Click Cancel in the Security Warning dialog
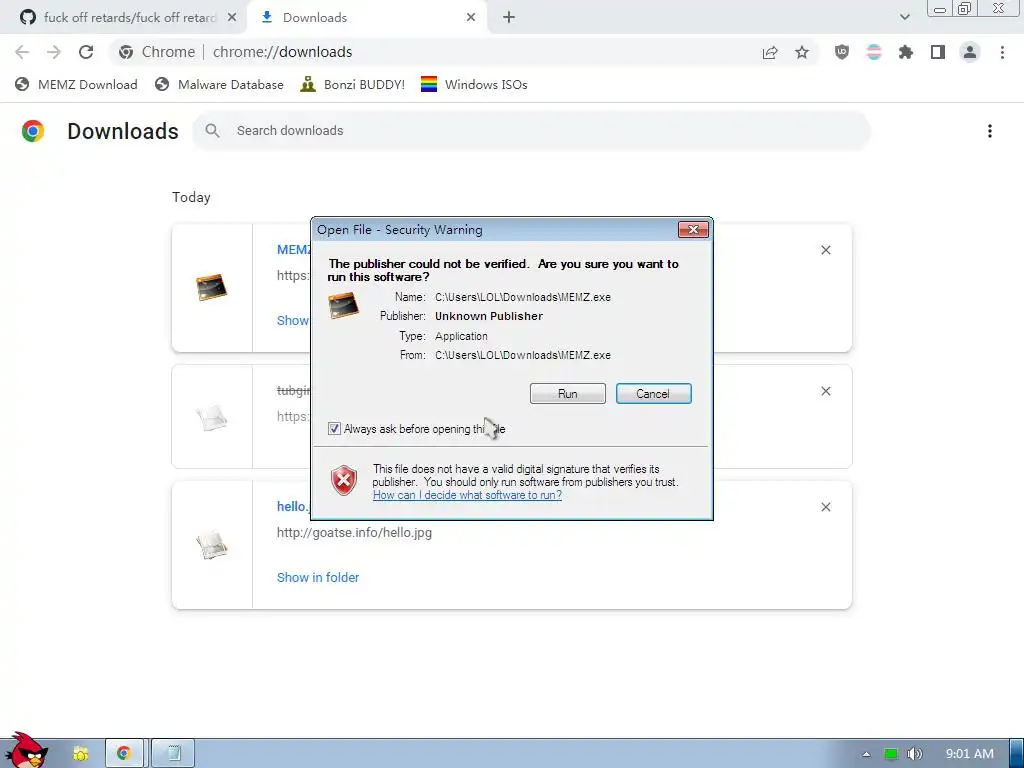Image resolution: width=1024 pixels, height=768 pixels. point(653,394)
